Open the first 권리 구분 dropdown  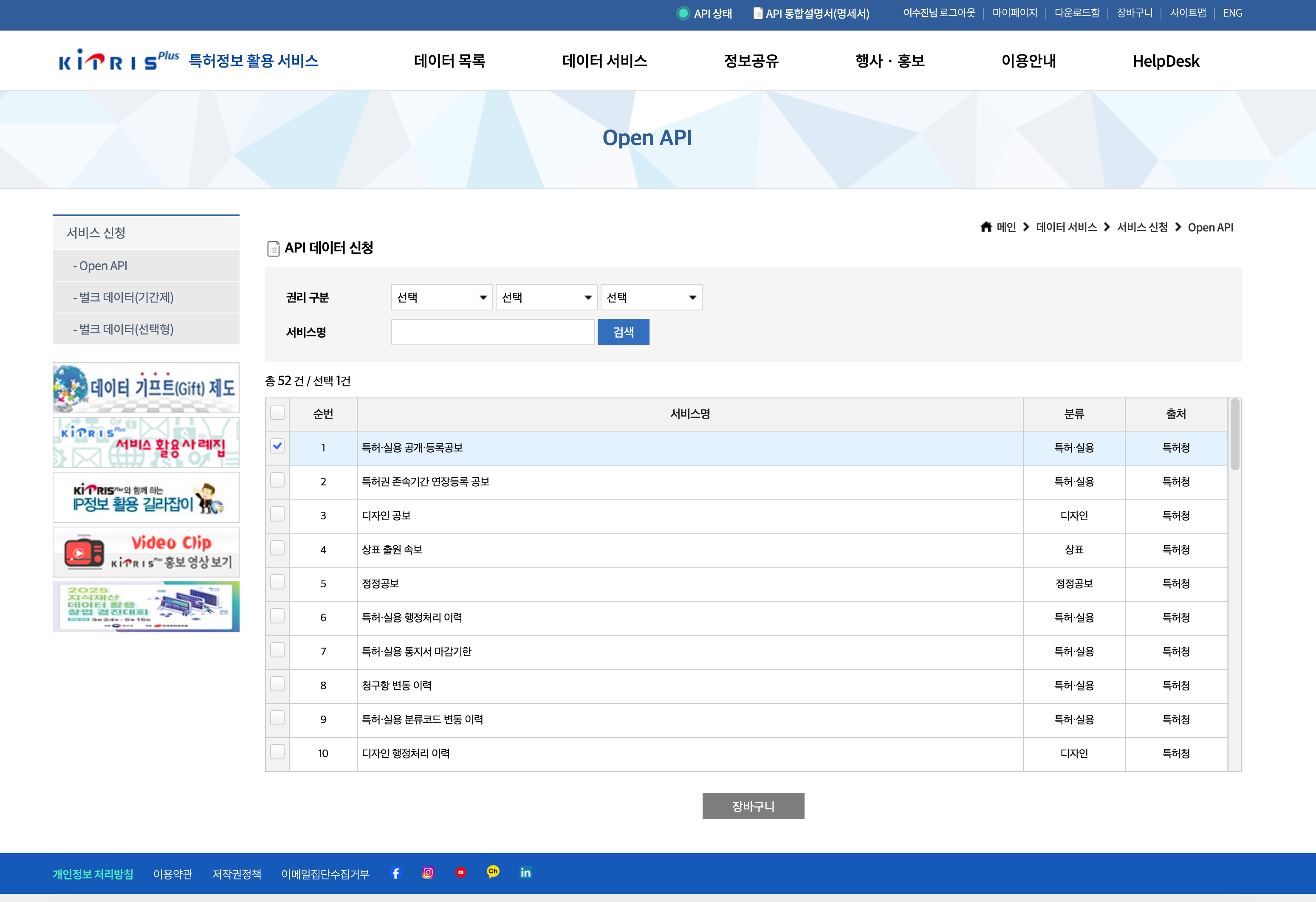pyautogui.click(x=441, y=297)
